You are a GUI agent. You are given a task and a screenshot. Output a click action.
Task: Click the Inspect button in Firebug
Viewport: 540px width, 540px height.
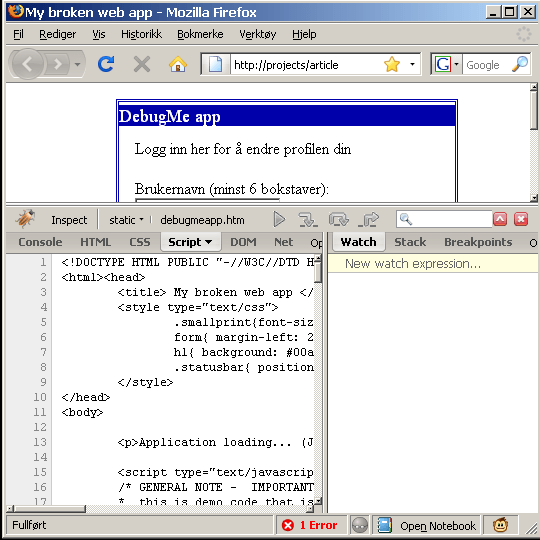click(69, 220)
